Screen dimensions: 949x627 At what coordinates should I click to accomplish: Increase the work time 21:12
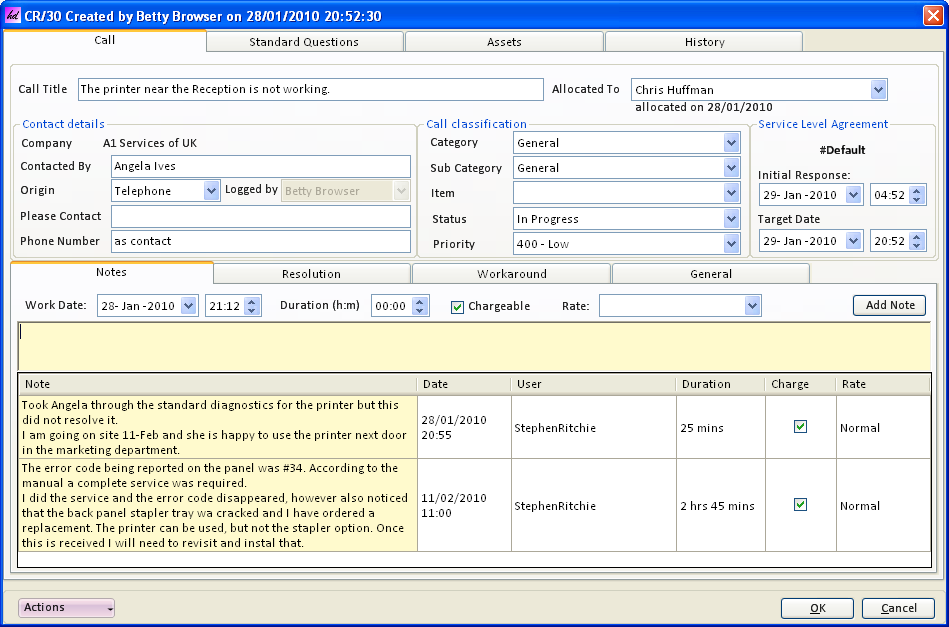(x=252, y=301)
